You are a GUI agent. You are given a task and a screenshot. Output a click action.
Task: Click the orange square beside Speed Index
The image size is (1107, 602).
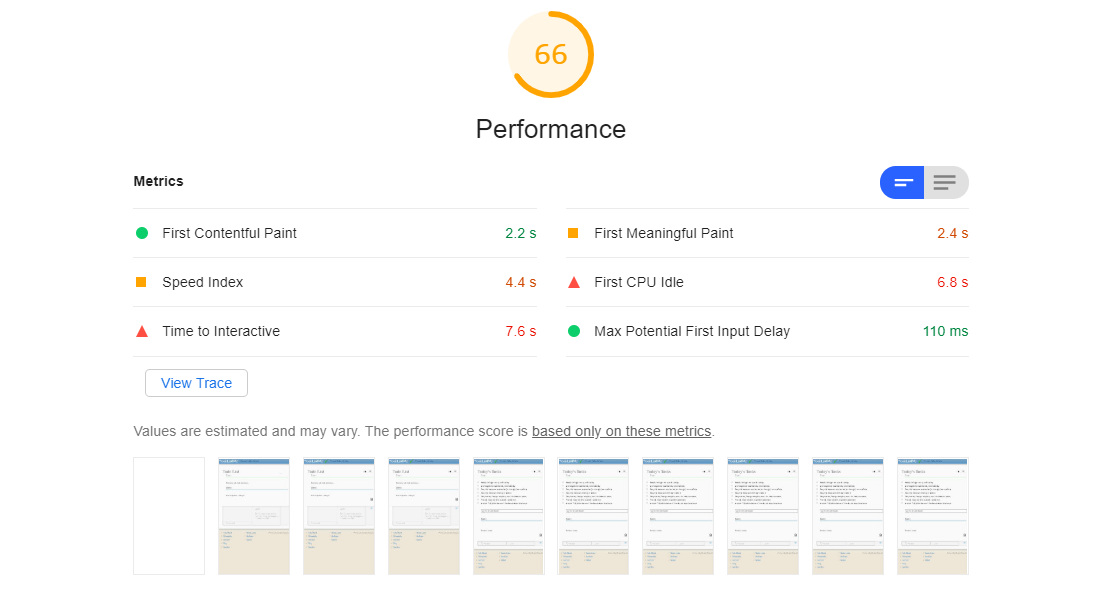click(x=141, y=282)
